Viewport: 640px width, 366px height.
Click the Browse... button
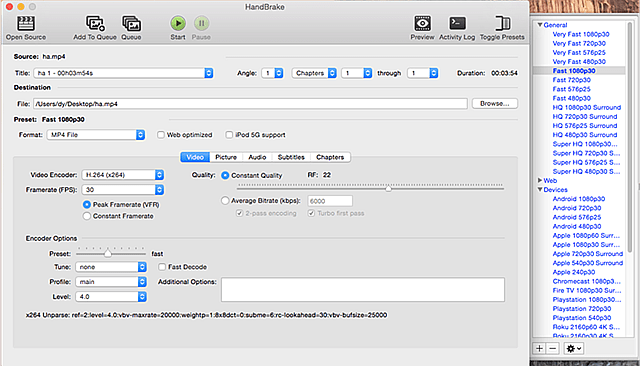pos(495,104)
